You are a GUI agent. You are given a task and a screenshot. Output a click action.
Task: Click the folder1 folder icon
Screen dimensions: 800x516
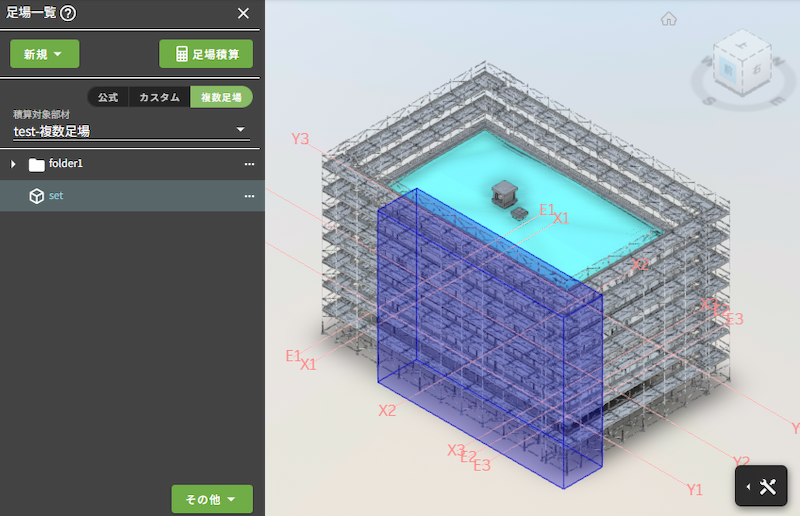tap(37, 164)
